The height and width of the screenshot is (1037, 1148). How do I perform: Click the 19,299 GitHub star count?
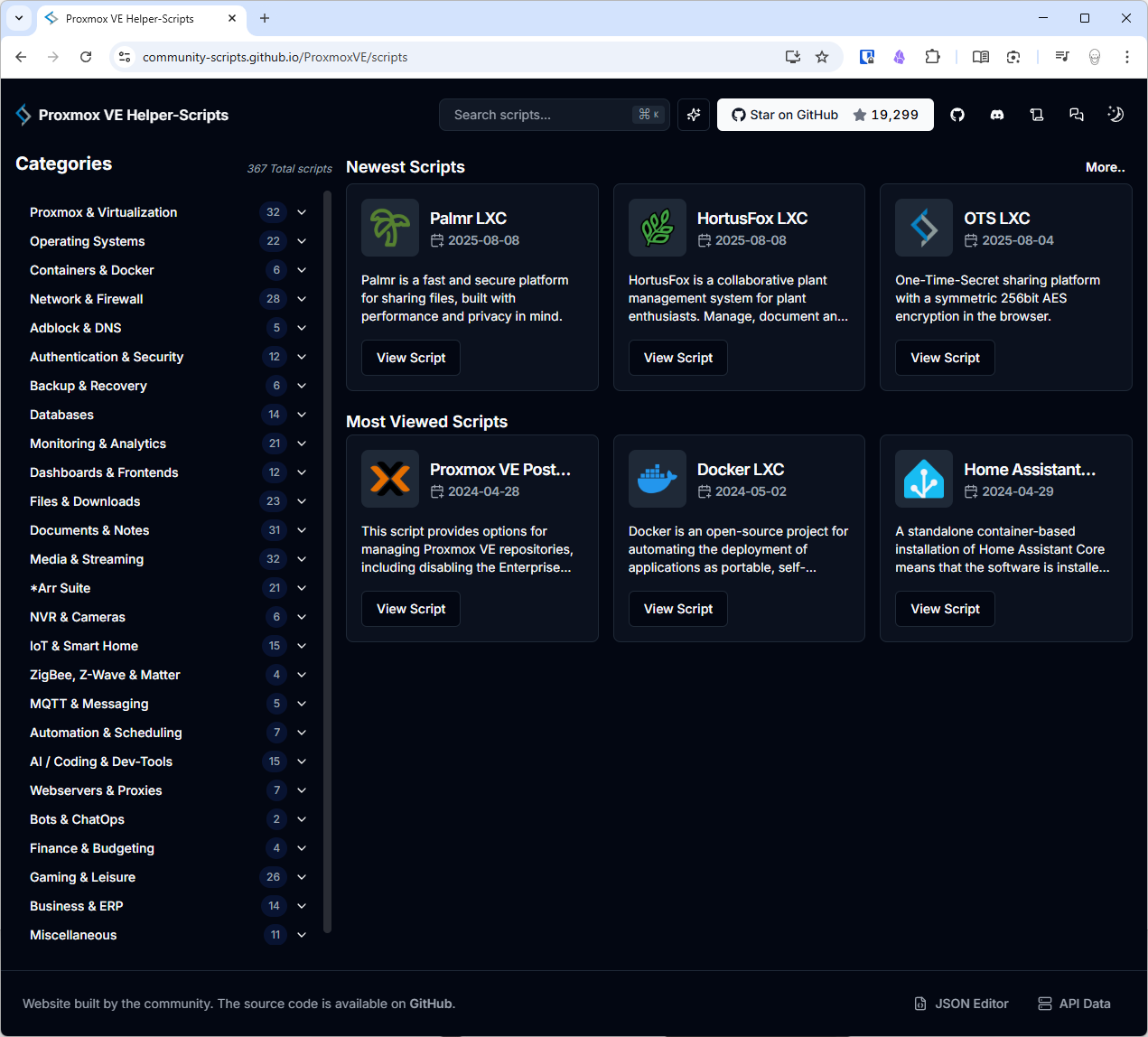(x=894, y=115)
